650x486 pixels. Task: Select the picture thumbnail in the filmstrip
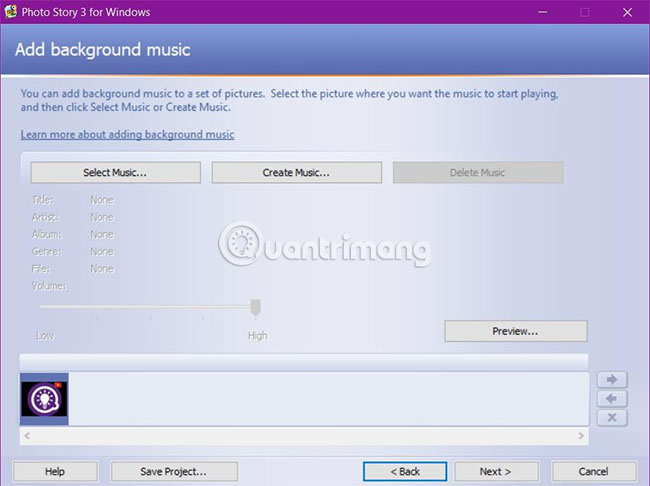tap(44, 399)
